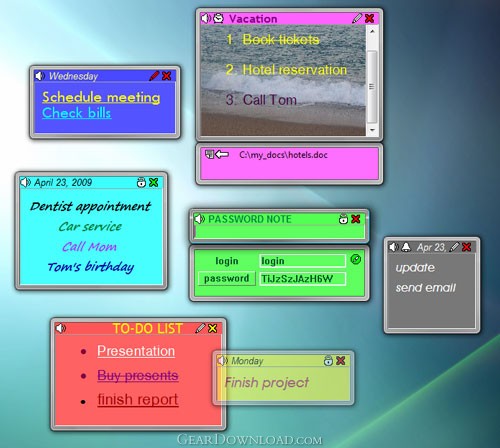The width and height of the screenshot is (500, 448).
Task: Click into the login input field
Action: (x=302, y=261)
